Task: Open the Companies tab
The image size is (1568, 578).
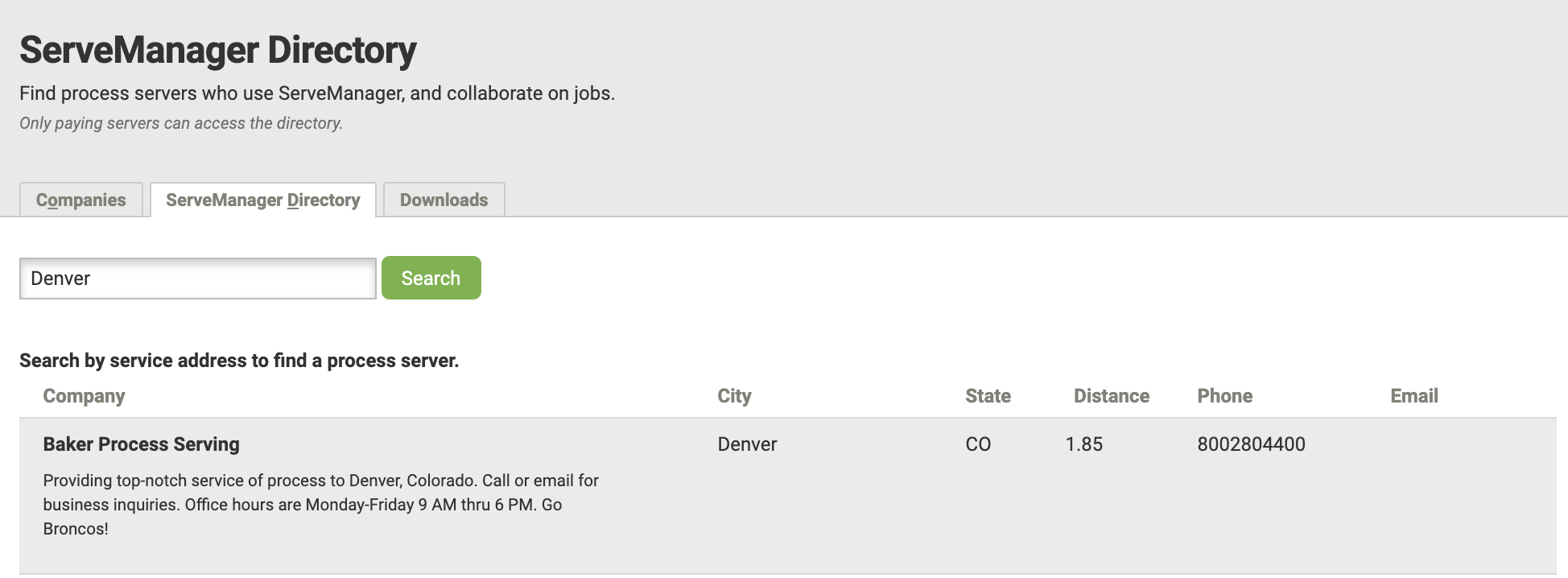Action: [81, 200]
